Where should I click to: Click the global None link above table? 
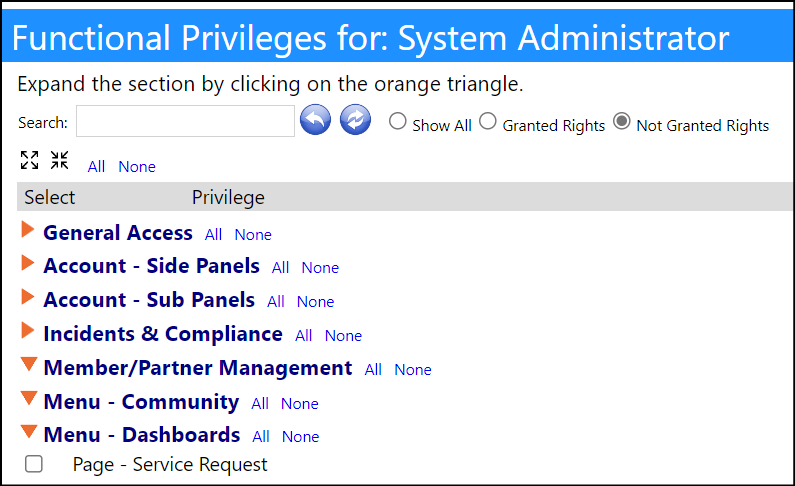click(x=137, y=167)
